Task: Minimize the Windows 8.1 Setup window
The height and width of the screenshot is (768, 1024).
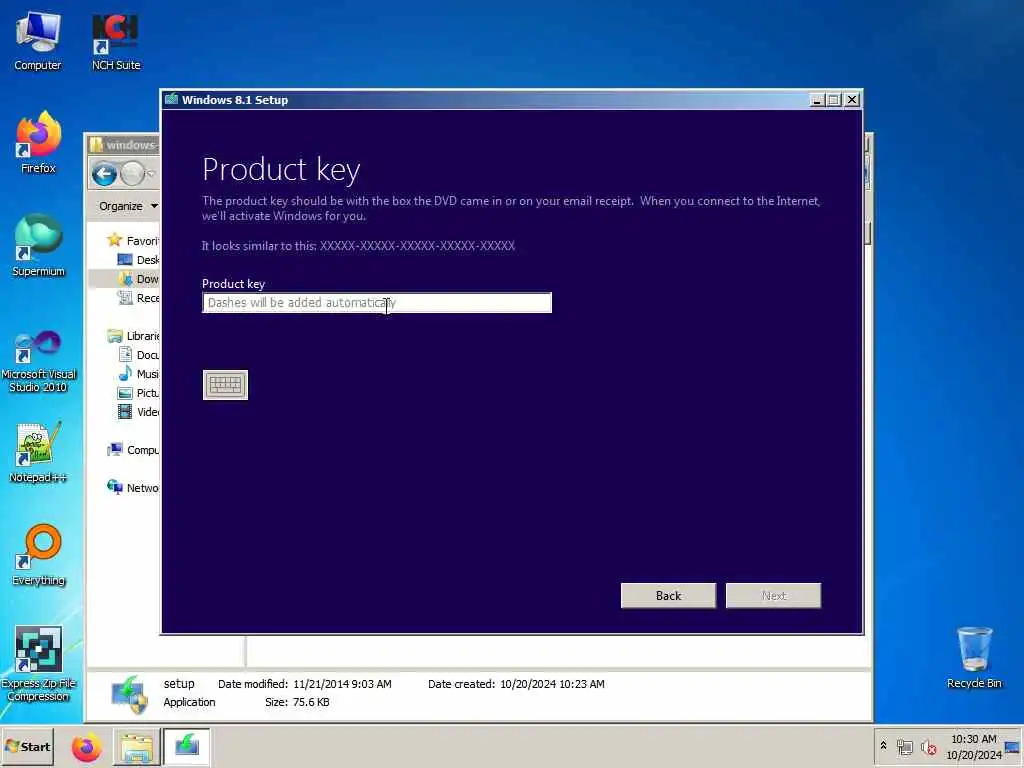Action: click(816, 100)
